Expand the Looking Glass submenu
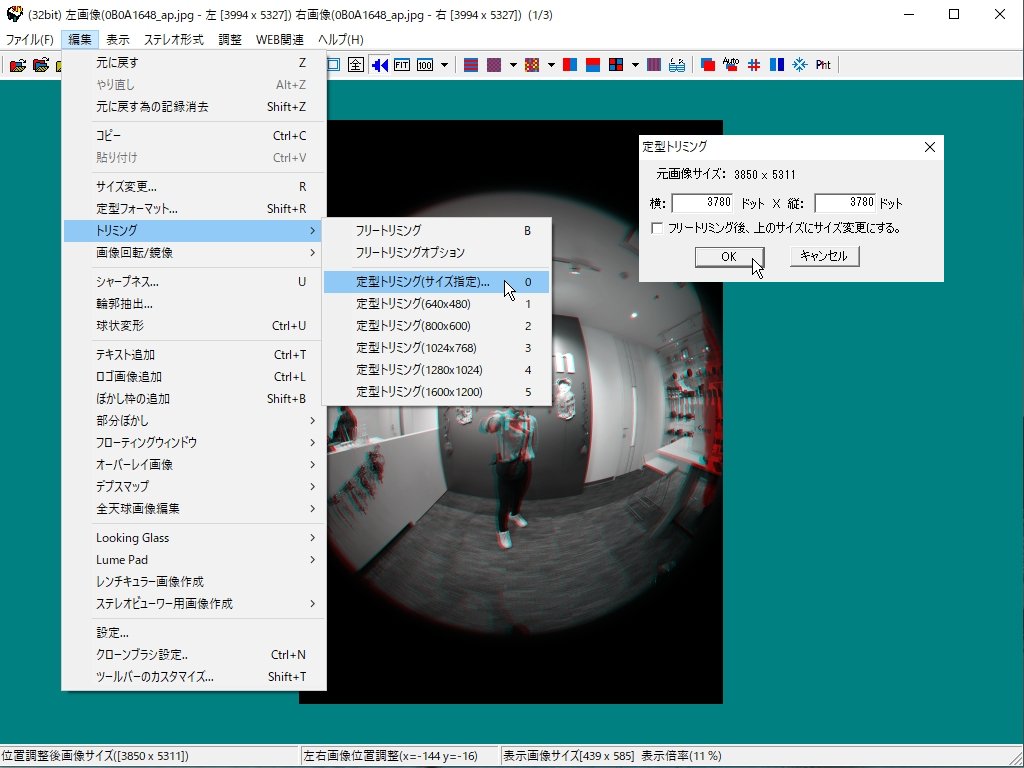 [x=194, y=538]
